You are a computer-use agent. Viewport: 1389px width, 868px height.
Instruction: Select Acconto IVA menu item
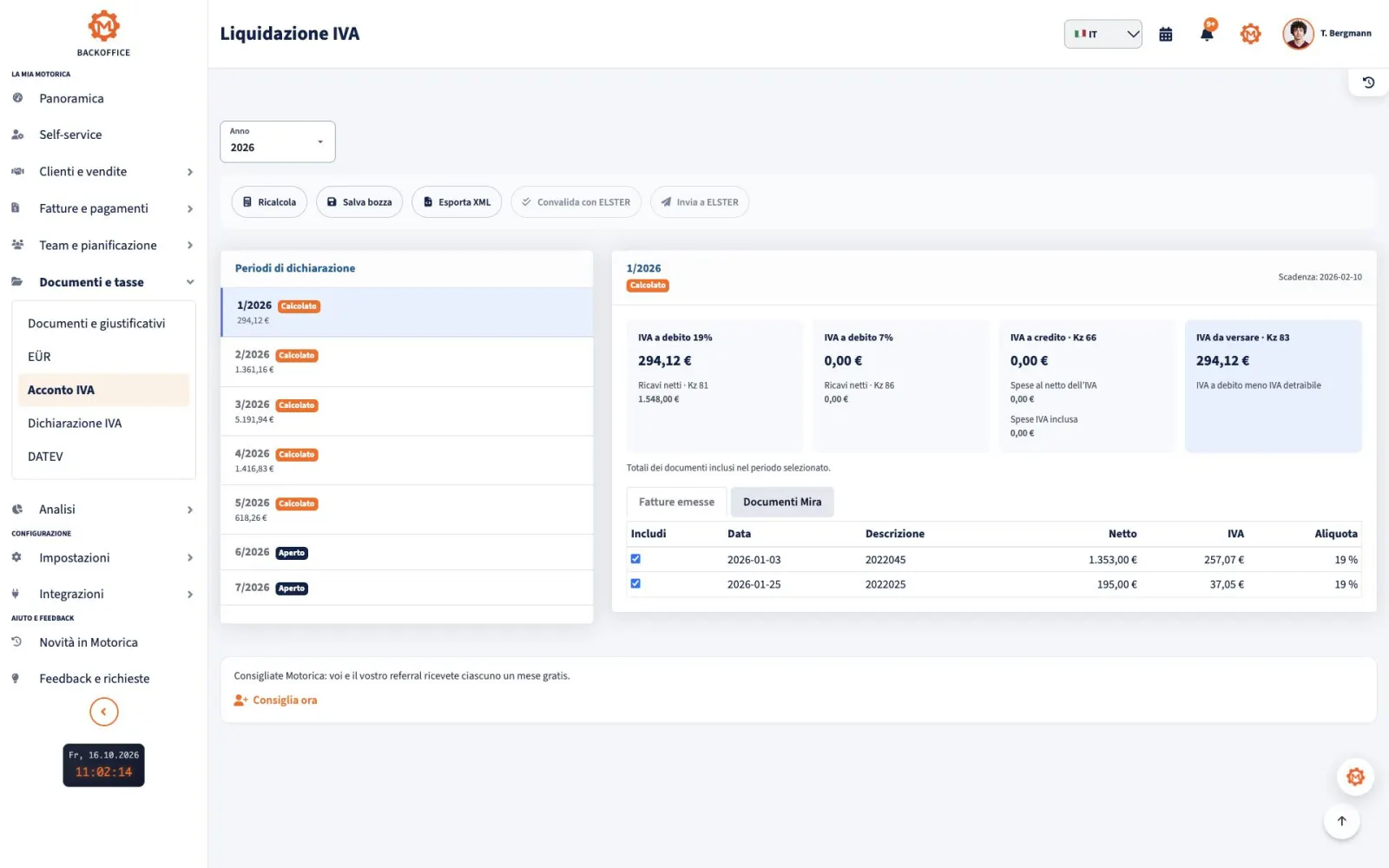point(103,390)
